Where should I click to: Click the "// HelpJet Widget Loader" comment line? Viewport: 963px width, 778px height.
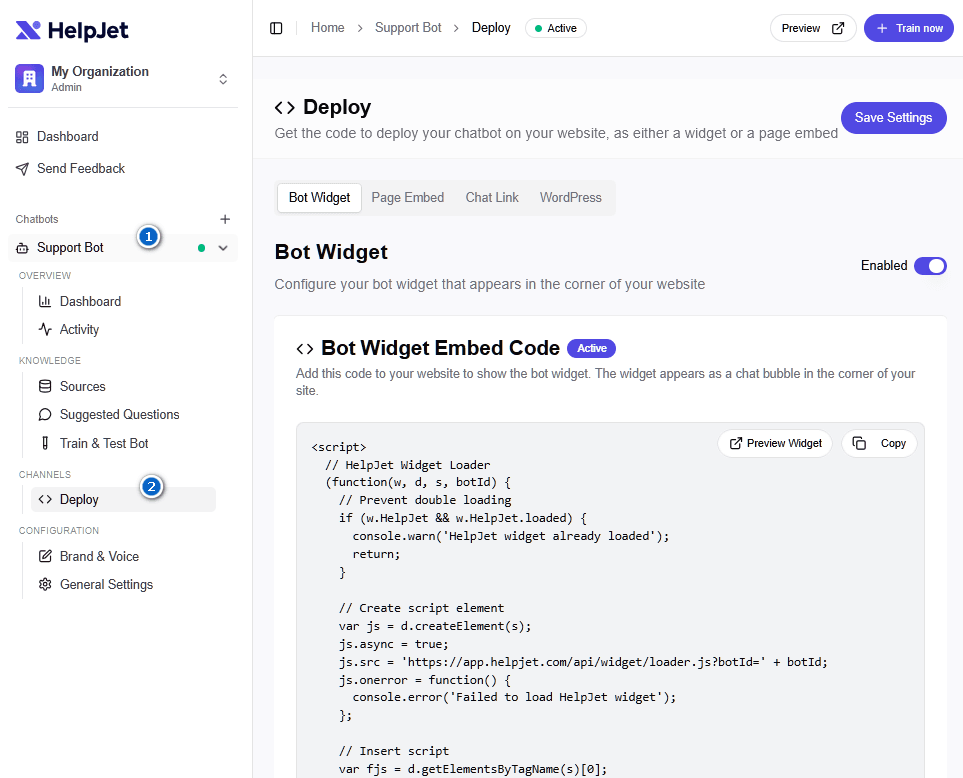408,465
